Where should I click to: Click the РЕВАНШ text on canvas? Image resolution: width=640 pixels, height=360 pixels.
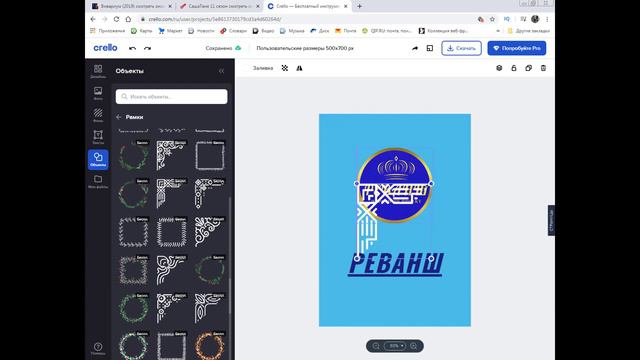(396, 264)
